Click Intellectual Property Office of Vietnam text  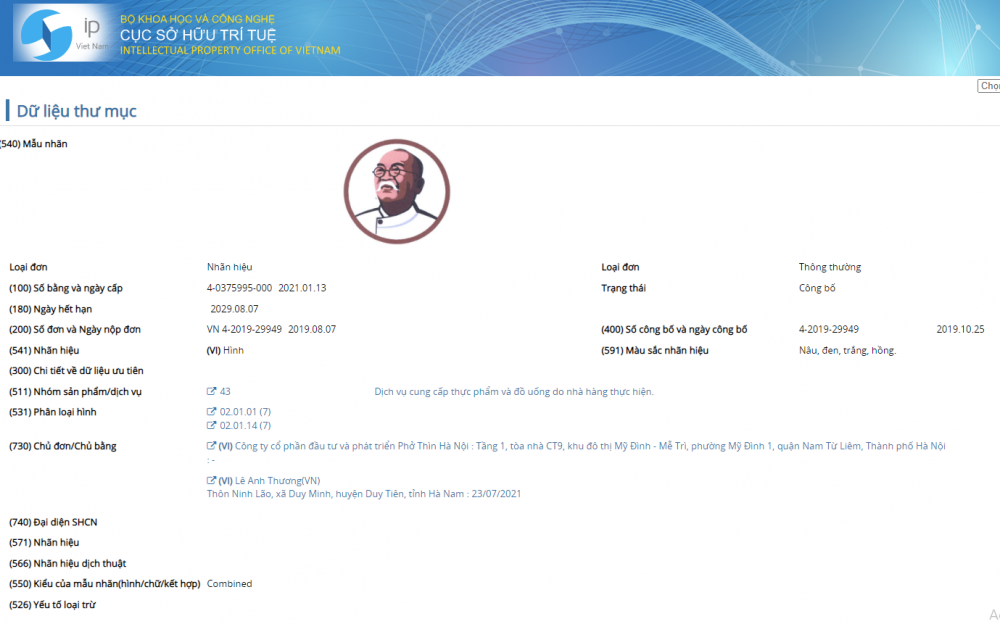(230, 50)
